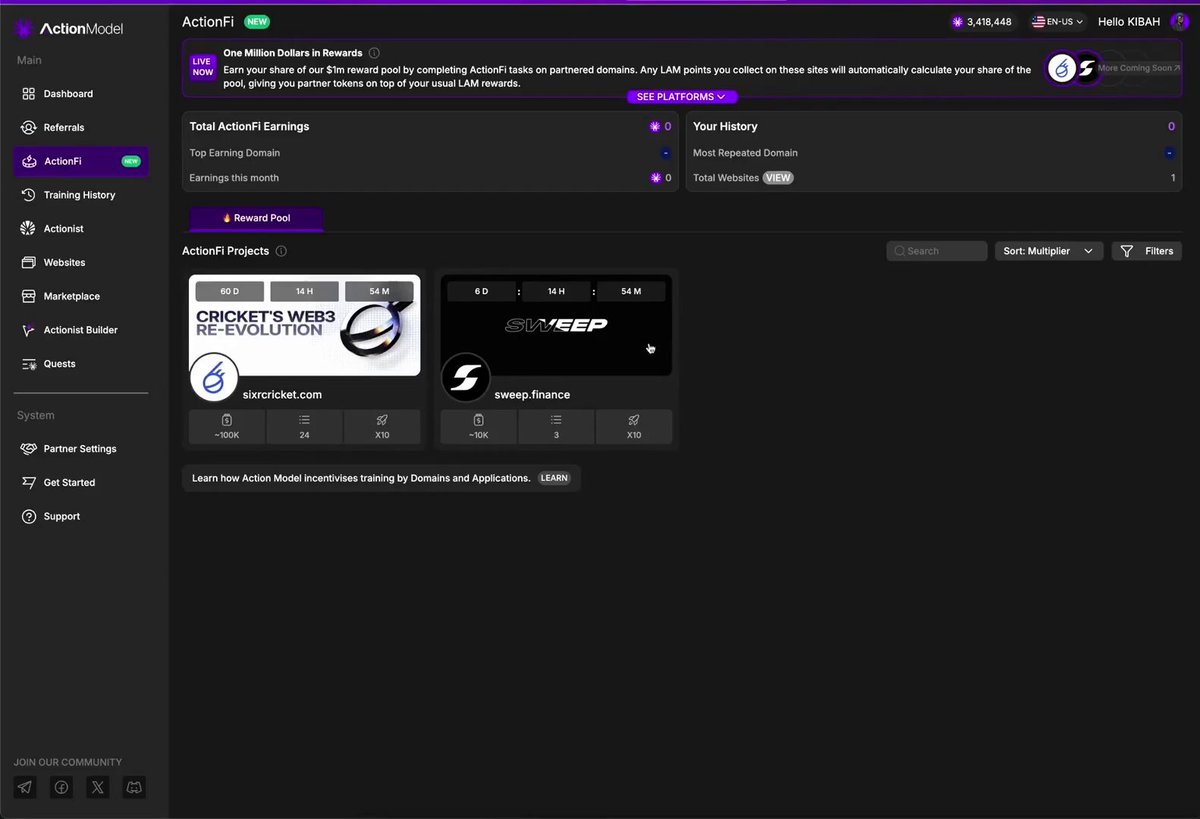Select the Reward Pool tab

pyautogui.click(x=256, y=218)
